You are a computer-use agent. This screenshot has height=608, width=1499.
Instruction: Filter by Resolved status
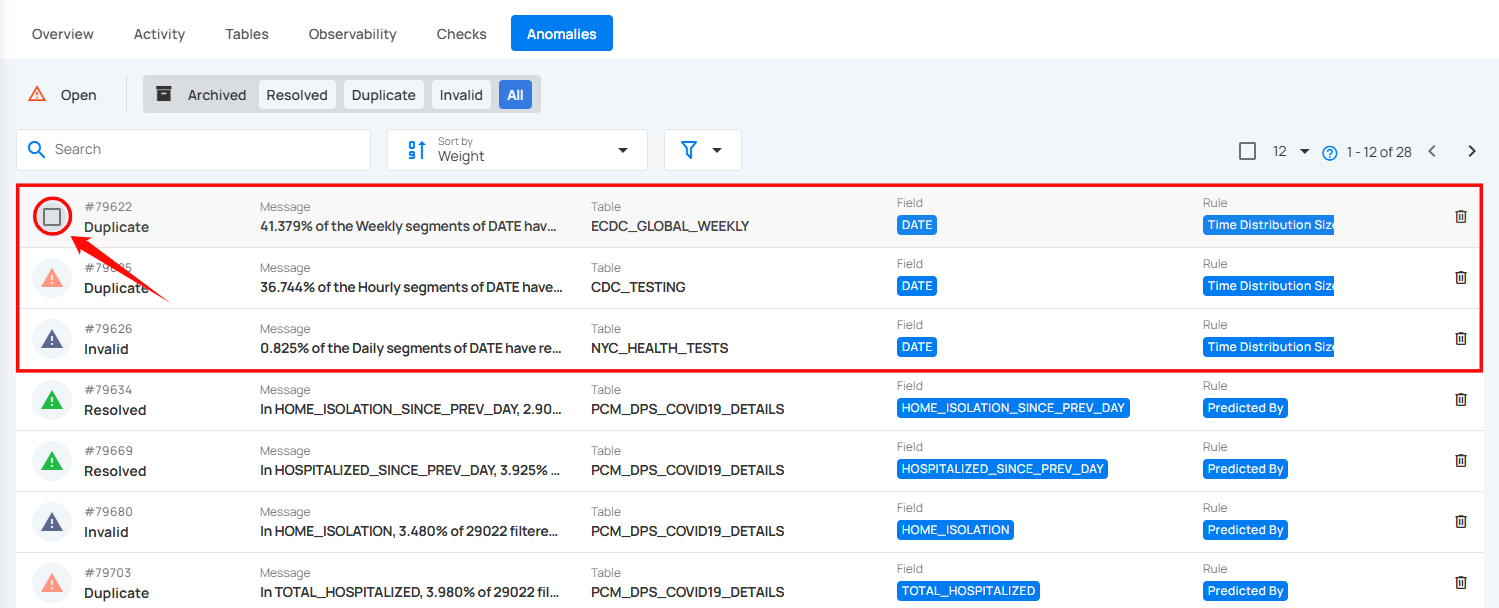click(x=297, y=95)
